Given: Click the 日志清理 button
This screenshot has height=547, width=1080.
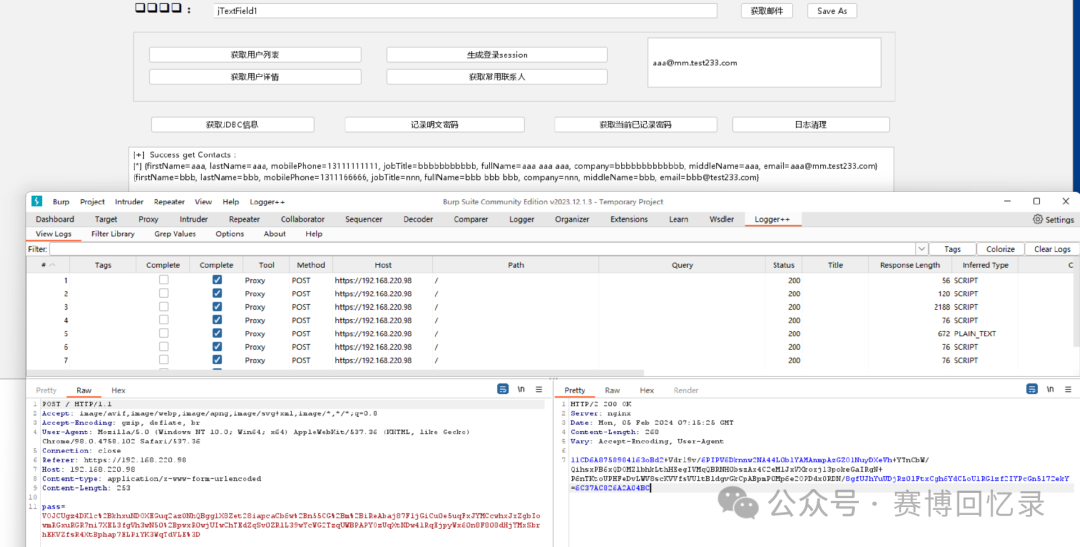Looking at the screenshot, I should (811, 125).
